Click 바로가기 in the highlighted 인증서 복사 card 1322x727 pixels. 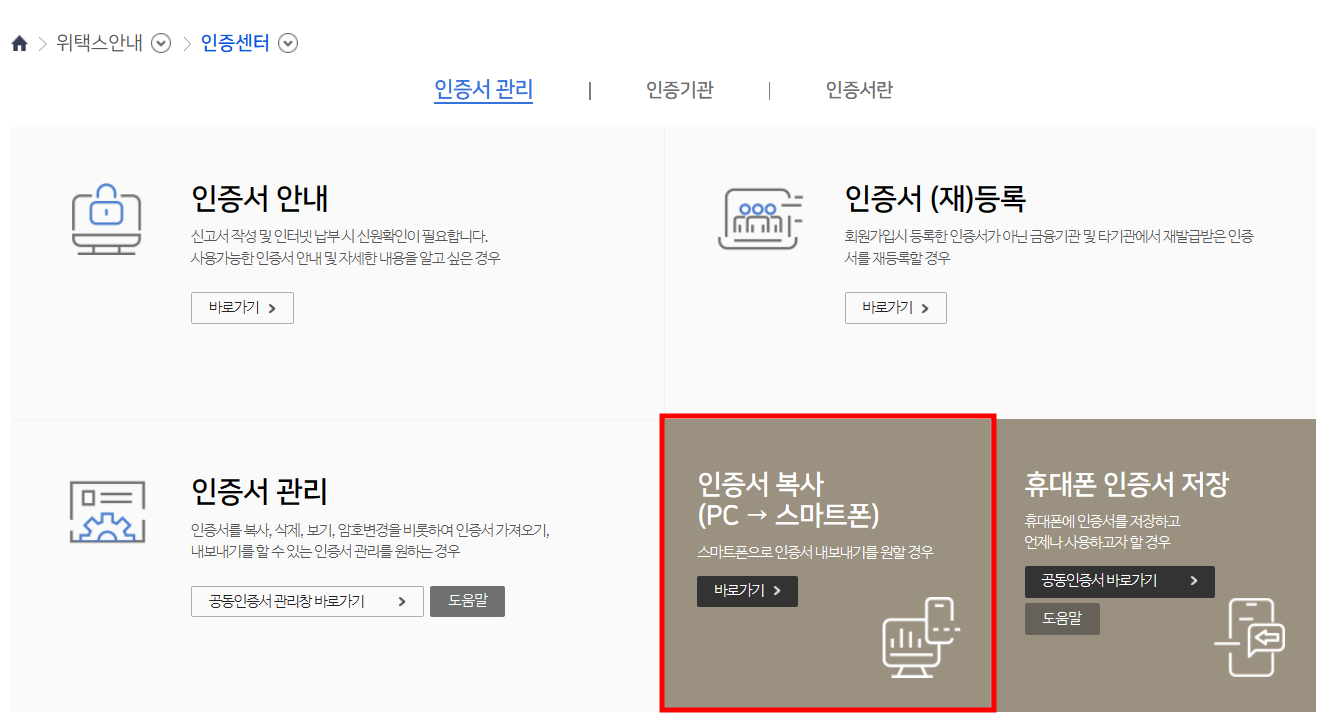pyautogui.click(x=747, y=591)
